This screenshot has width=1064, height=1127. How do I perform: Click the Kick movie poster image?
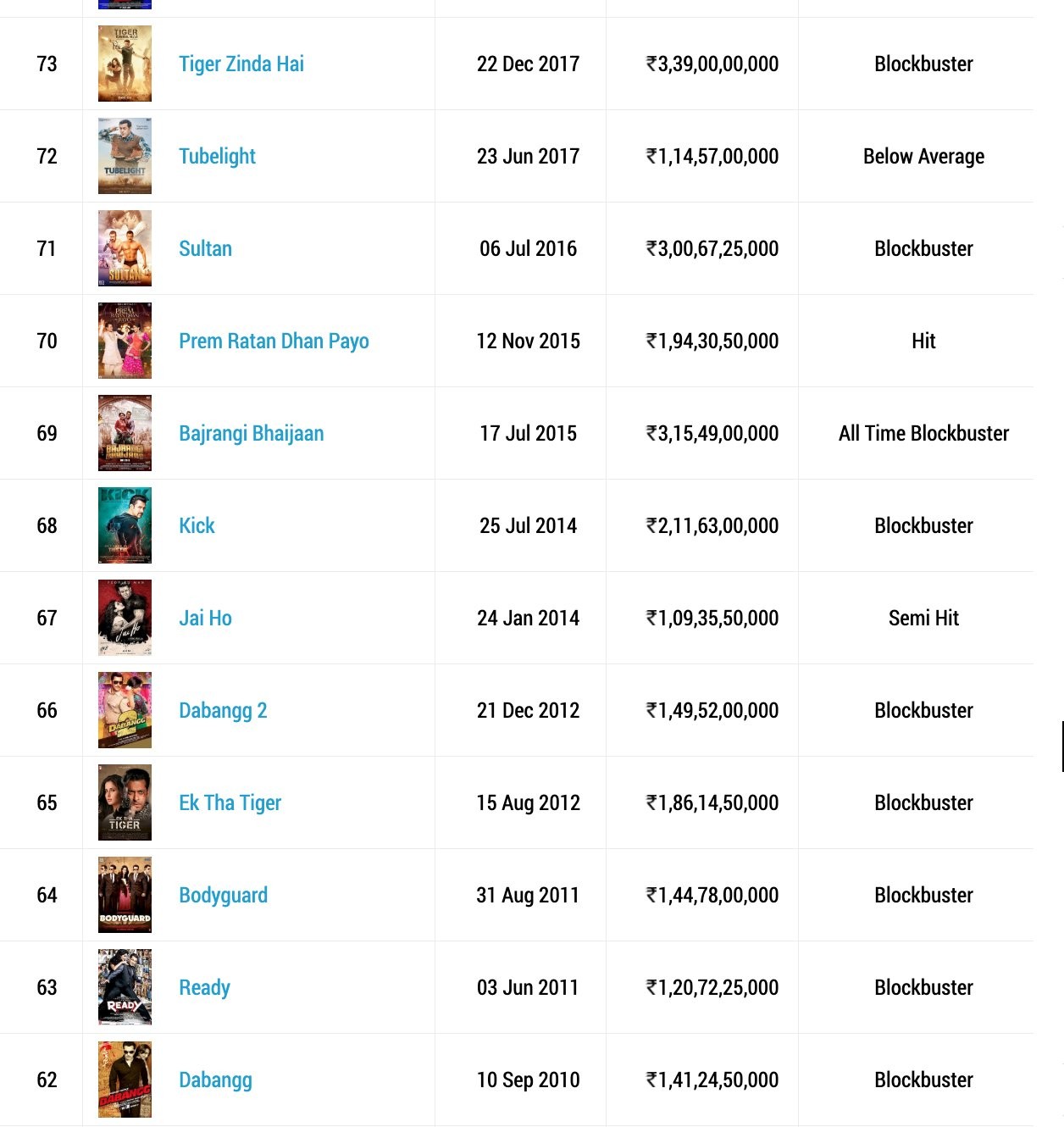coord(125,525)
